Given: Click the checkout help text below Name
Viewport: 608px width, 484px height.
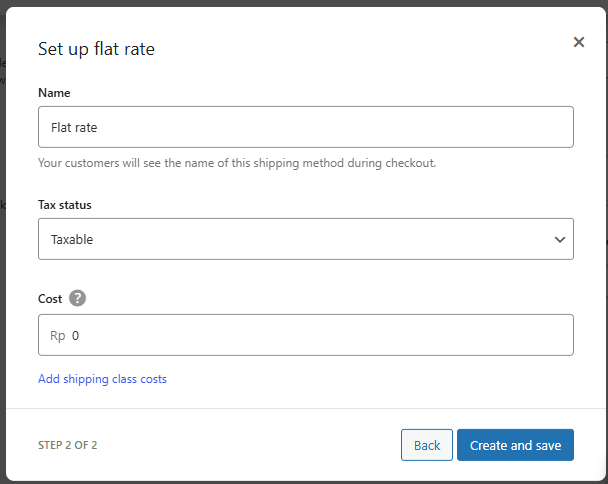Looking at the screenshot, I should 236,162.
